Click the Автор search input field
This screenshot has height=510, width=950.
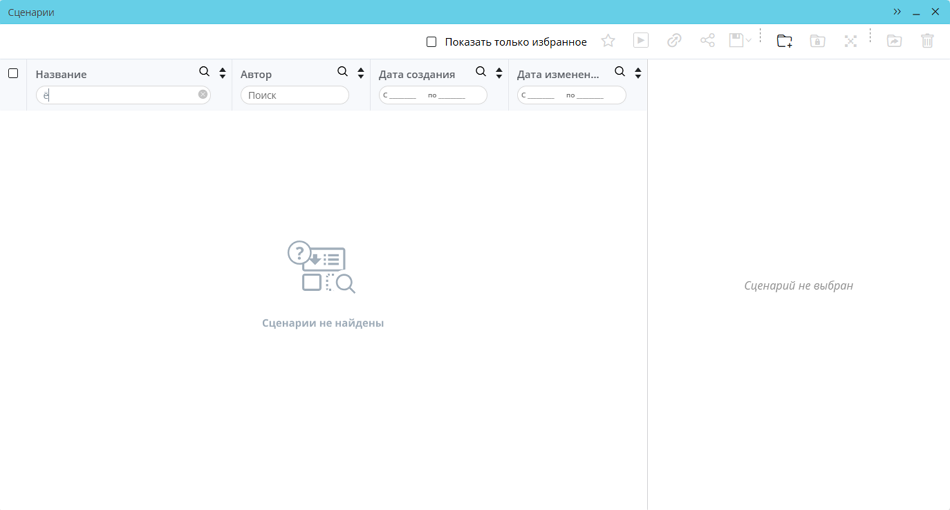point(295,95)
